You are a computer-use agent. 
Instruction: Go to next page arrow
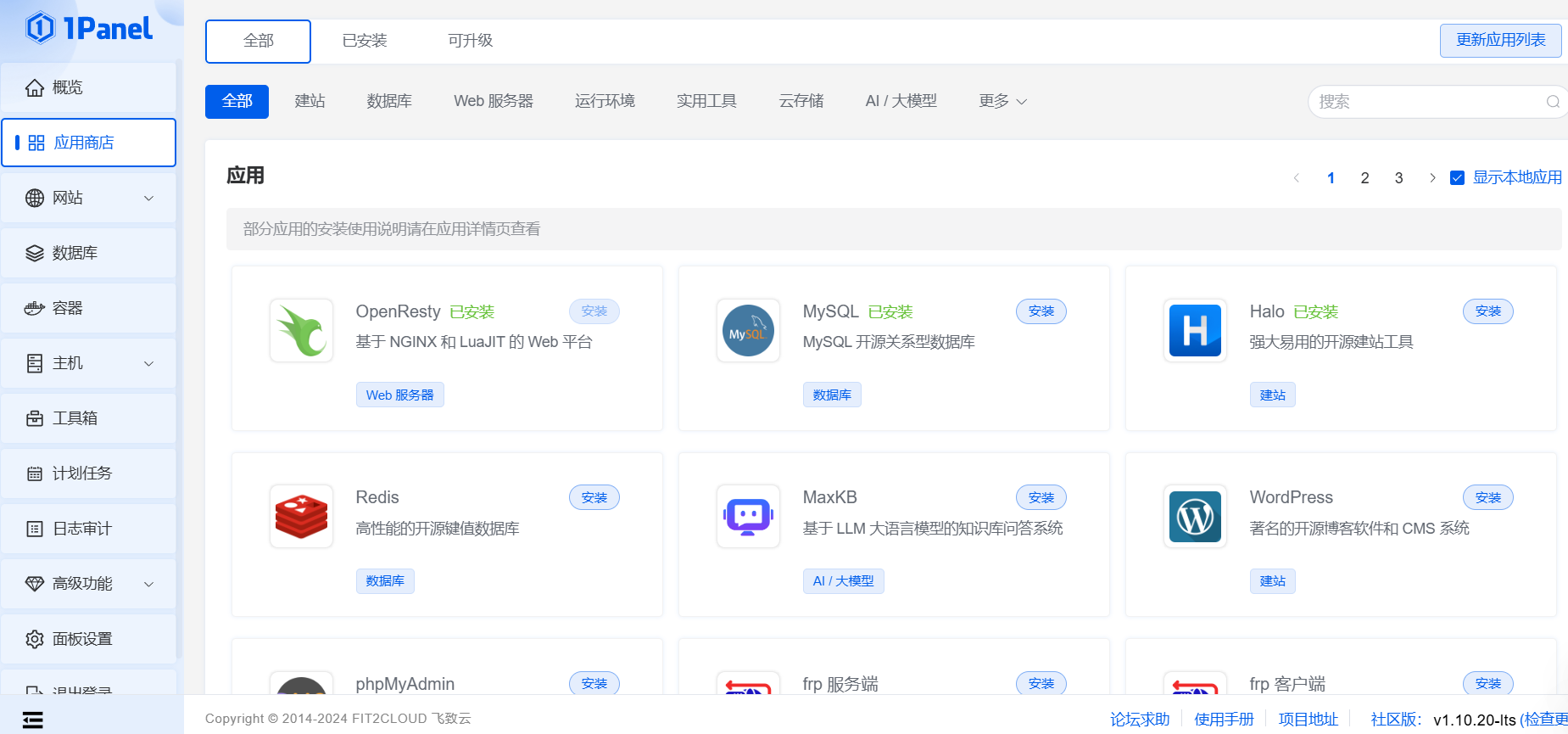click(1432, 177)
